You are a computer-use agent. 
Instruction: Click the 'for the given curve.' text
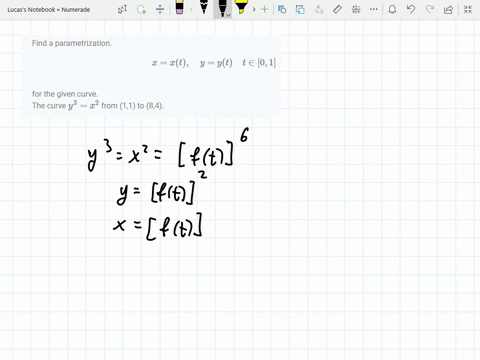point(65,94)
